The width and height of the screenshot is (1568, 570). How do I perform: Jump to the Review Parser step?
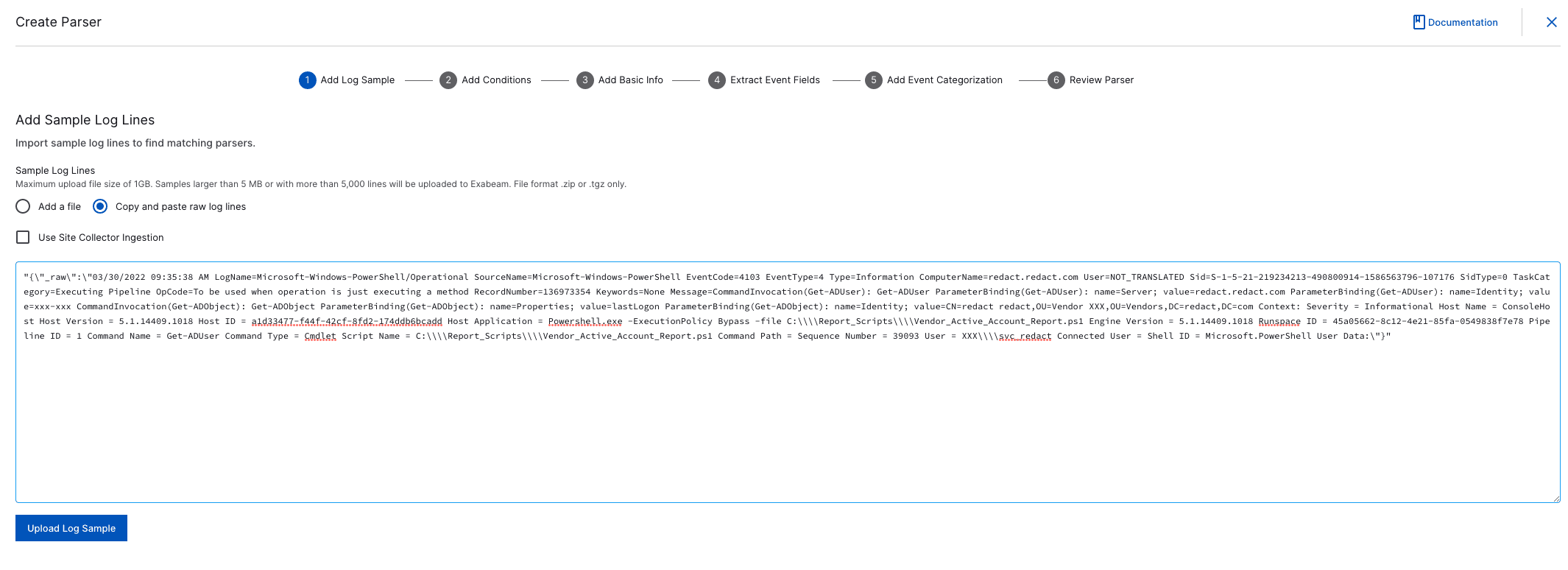point(1101,80)
